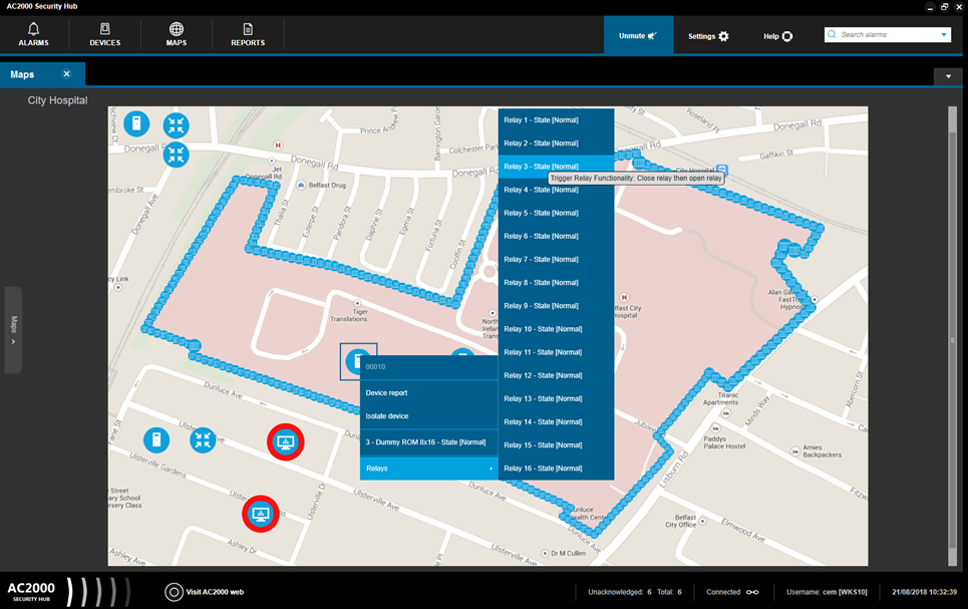This screenshot has height=609, width=968.
Task: Expand the Maps side panel handle
Action: click(x=14, y=329)
